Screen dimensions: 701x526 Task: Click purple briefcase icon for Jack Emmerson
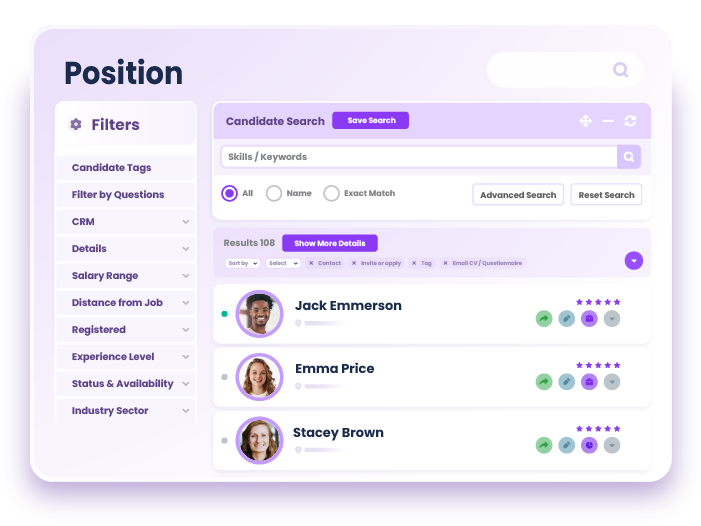tap(589, 319)
